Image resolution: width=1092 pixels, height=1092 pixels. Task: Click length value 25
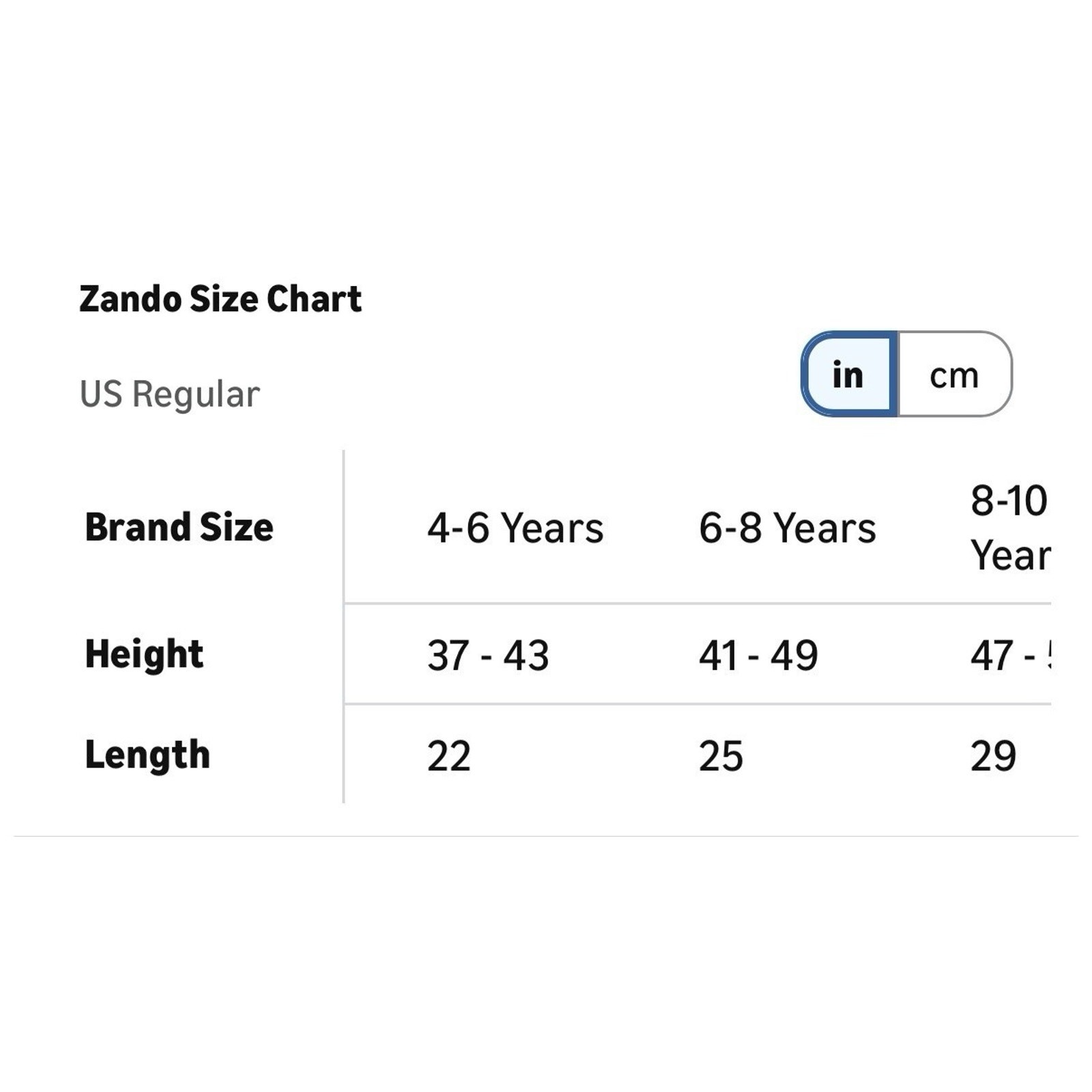pyautogui.click(x=721, y=756)
